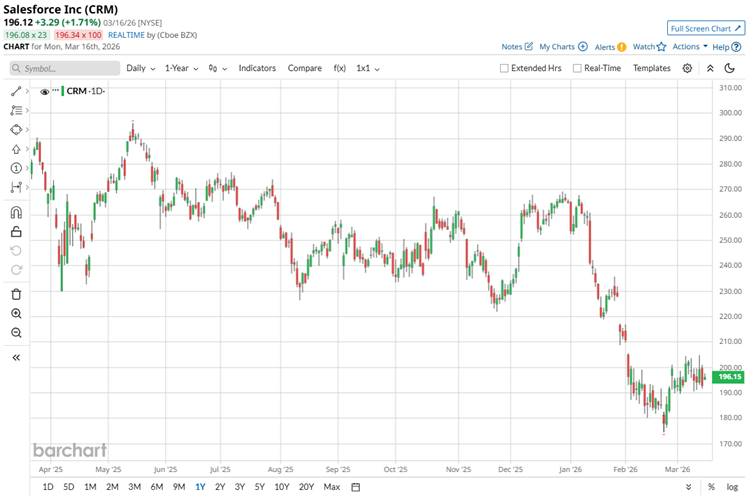Open the Indicators menu
The image size is (753, 504).
tap(257, 68)
